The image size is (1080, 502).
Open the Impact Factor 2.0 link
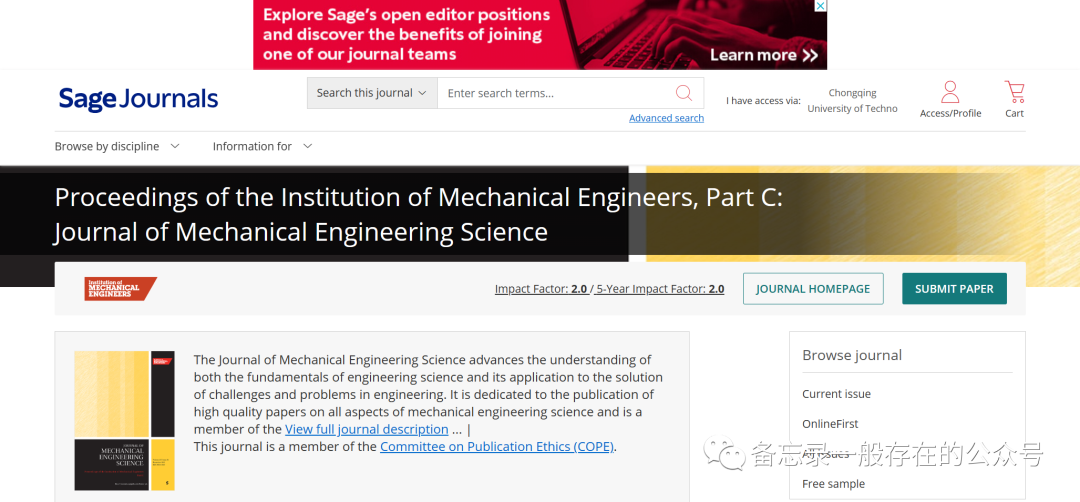[x=541, y=289]
